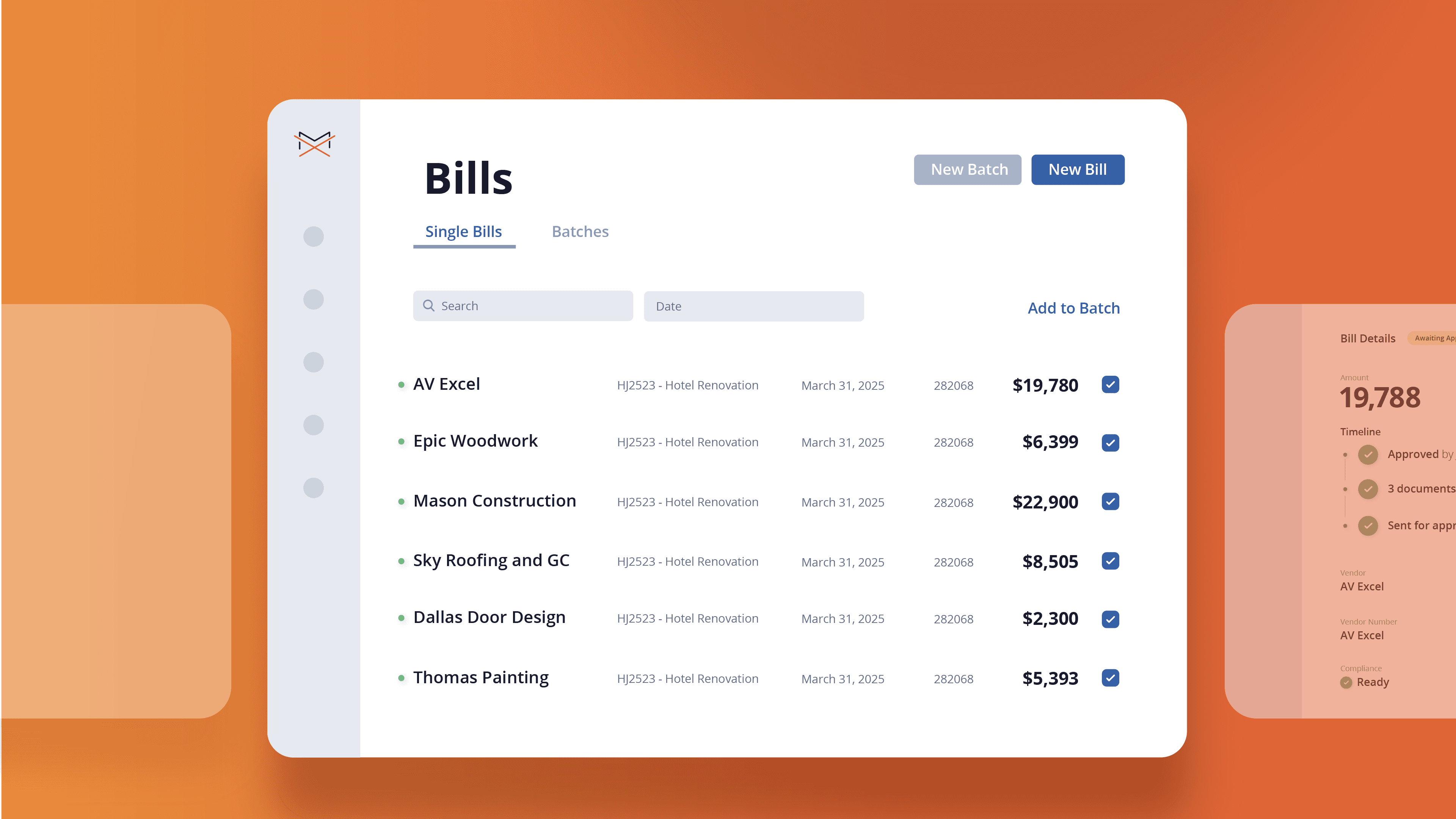Click the Ready compliance check icon
The image size is (1456, 819).
coord(1346,682)
